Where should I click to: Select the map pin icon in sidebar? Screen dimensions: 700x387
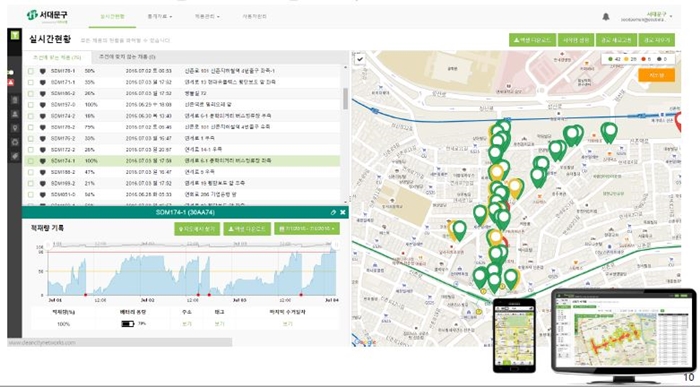click(15, 129)
